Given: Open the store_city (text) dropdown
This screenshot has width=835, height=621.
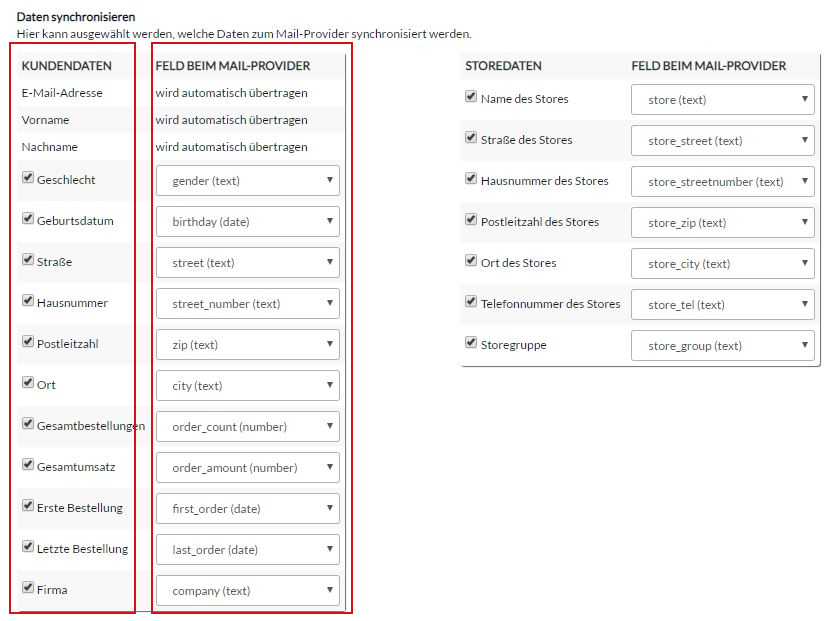Looking at the screenshot, I should 723,264.
